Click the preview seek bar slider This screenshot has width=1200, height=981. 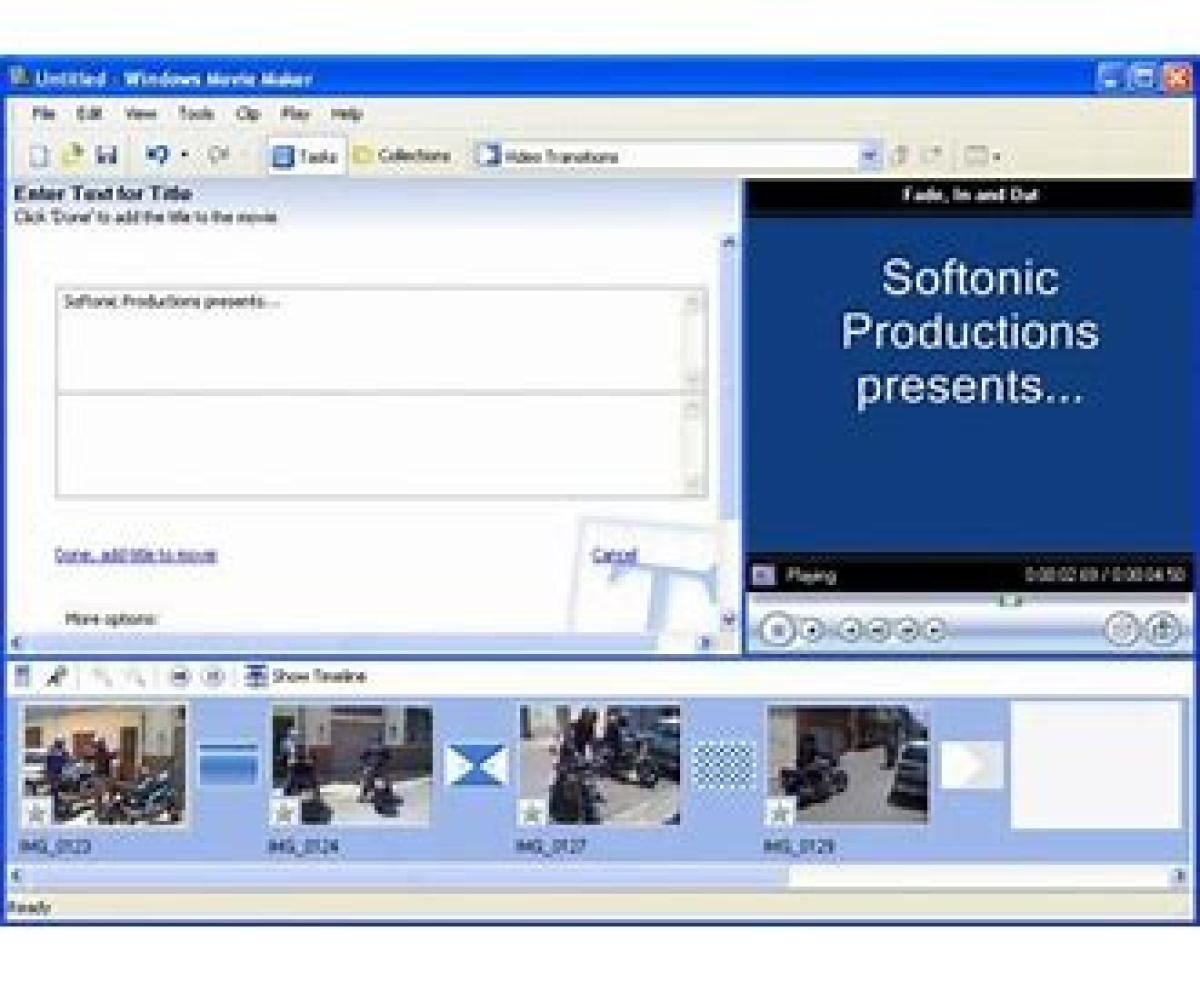[x=1010, y=601]
